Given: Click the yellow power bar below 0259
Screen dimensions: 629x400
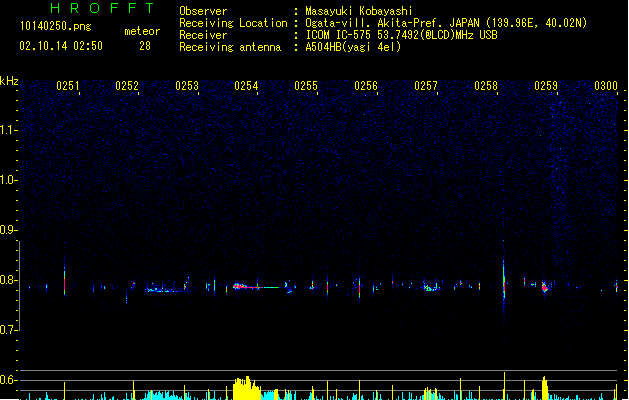Looking at the screenshot, I should point(544,388).
